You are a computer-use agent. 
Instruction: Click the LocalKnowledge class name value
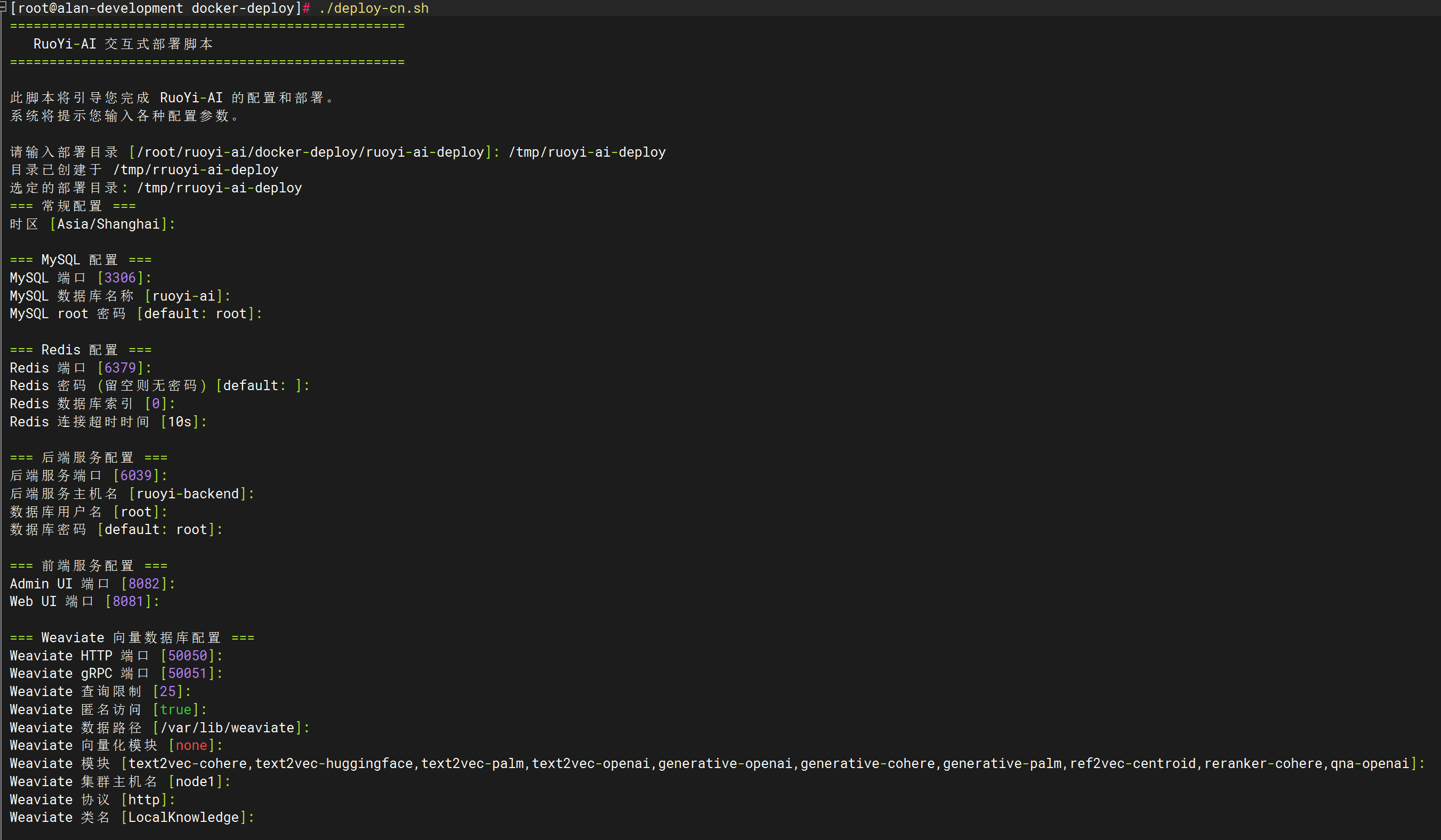coord(183,818)
